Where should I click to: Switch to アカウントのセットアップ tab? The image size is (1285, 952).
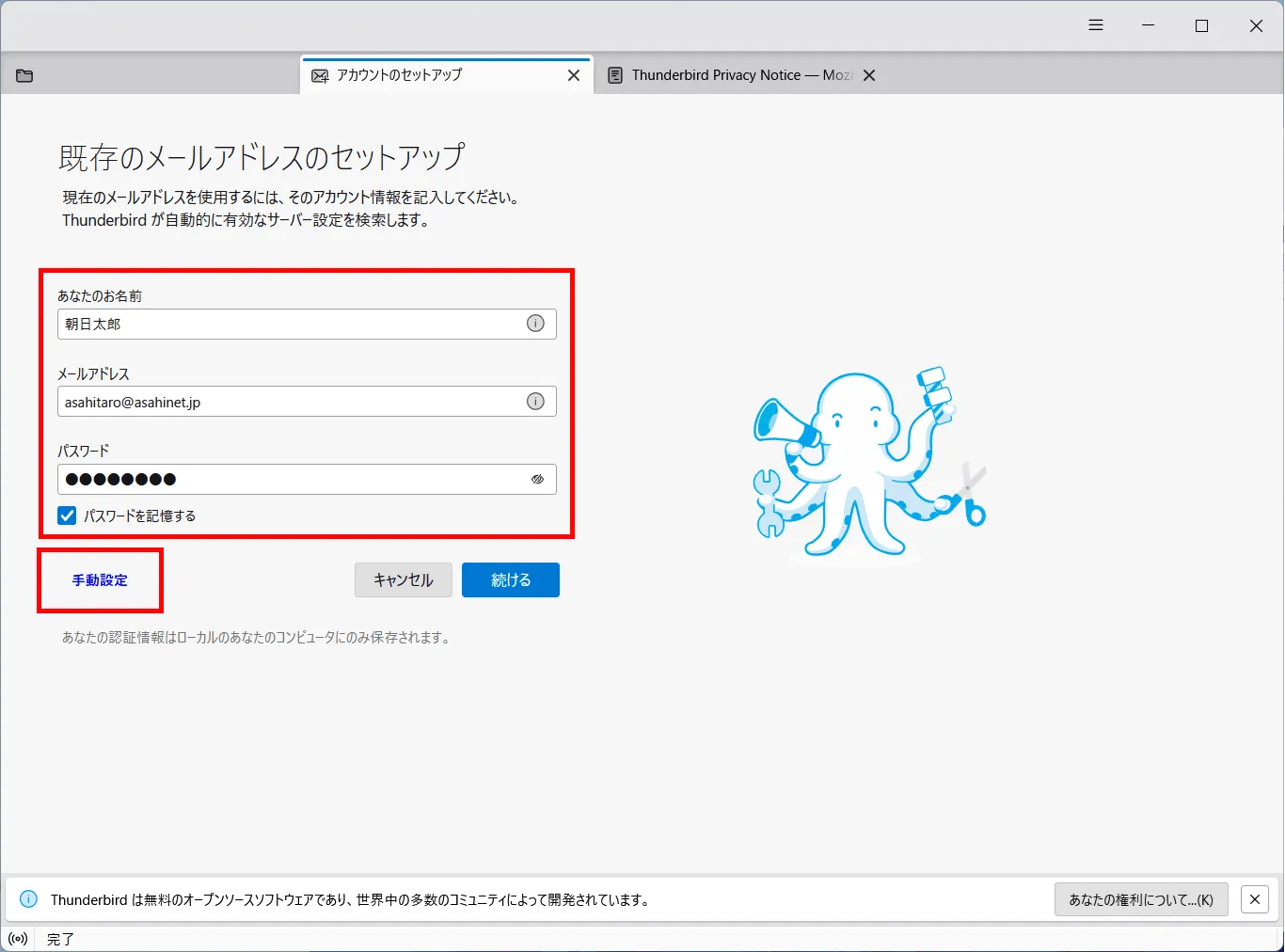click(x=433, y=75)
